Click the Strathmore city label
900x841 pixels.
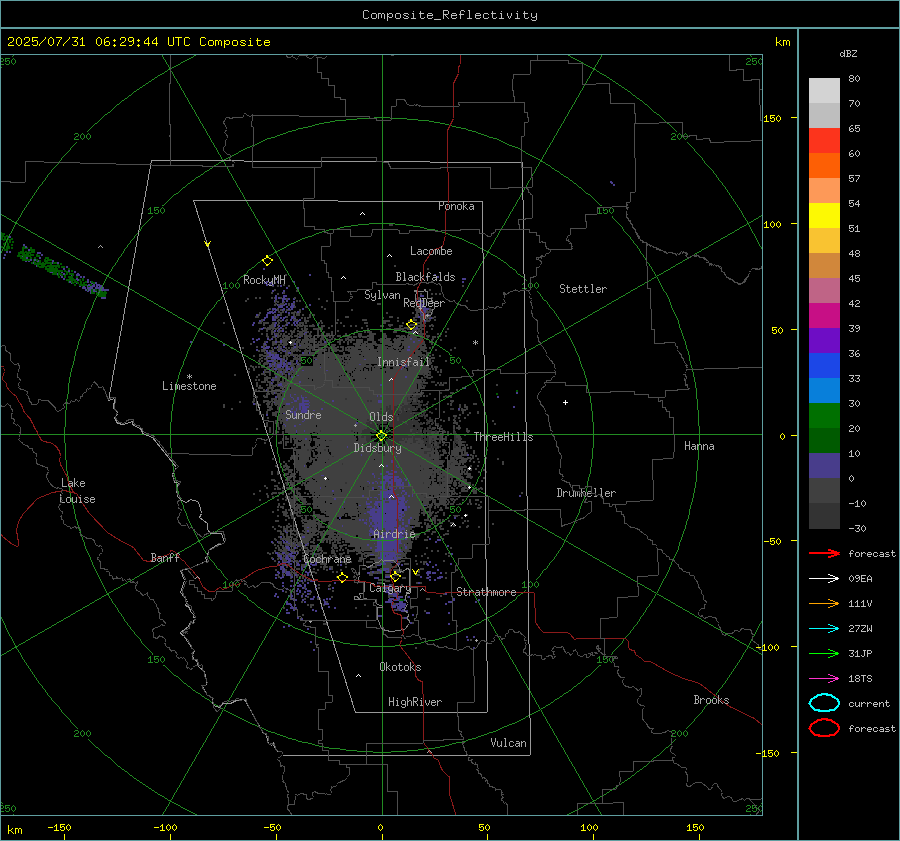pyautogui.click(x=486, y=592)
